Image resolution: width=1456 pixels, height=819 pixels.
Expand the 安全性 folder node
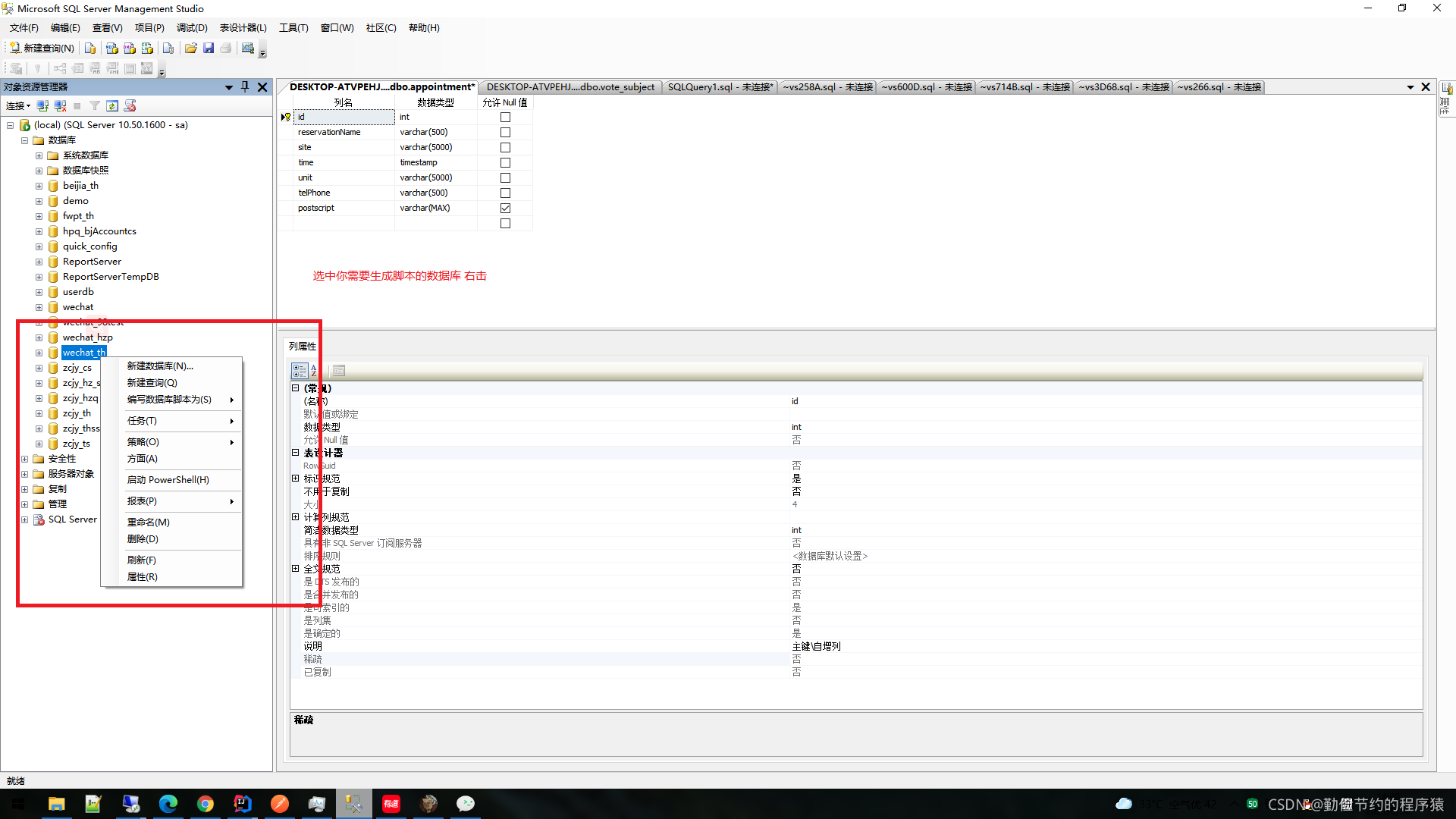[24, 460]
